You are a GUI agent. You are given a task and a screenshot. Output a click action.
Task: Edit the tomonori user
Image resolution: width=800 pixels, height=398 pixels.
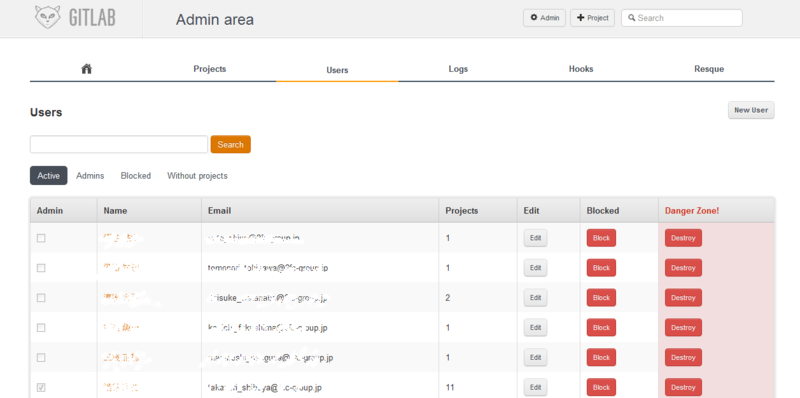click(x=535, y=268)
